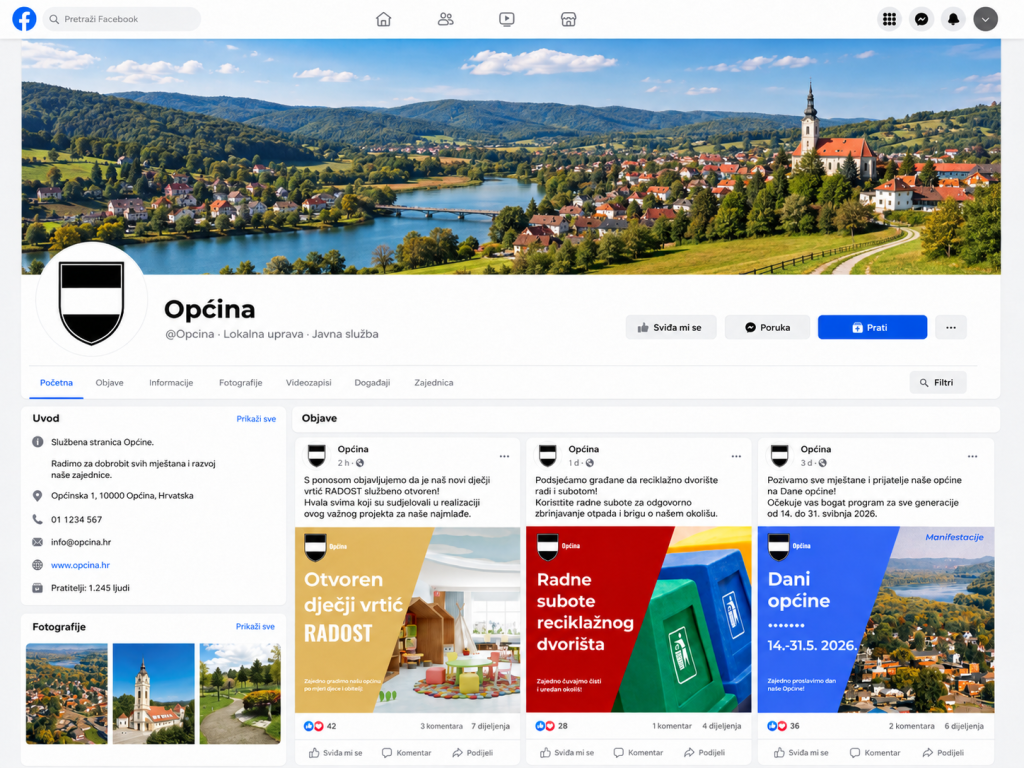Open options menu on the kindergarten post
Image resolution: width=1024 pixels, height=768 pixels.
504,456
